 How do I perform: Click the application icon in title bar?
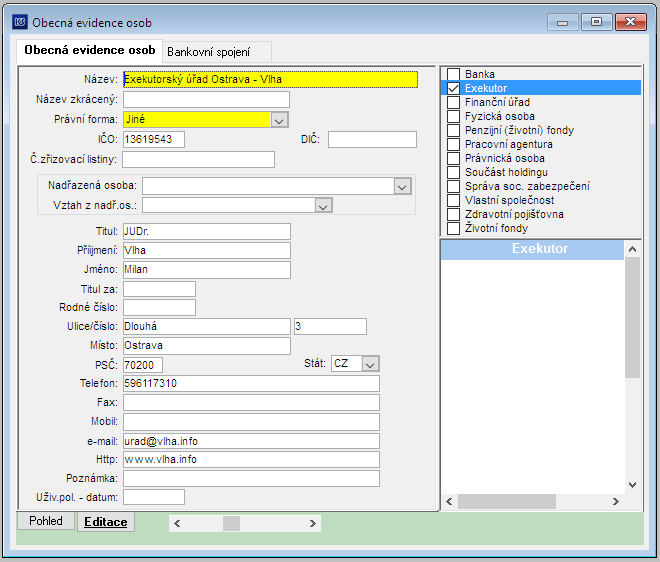point(20,22)
